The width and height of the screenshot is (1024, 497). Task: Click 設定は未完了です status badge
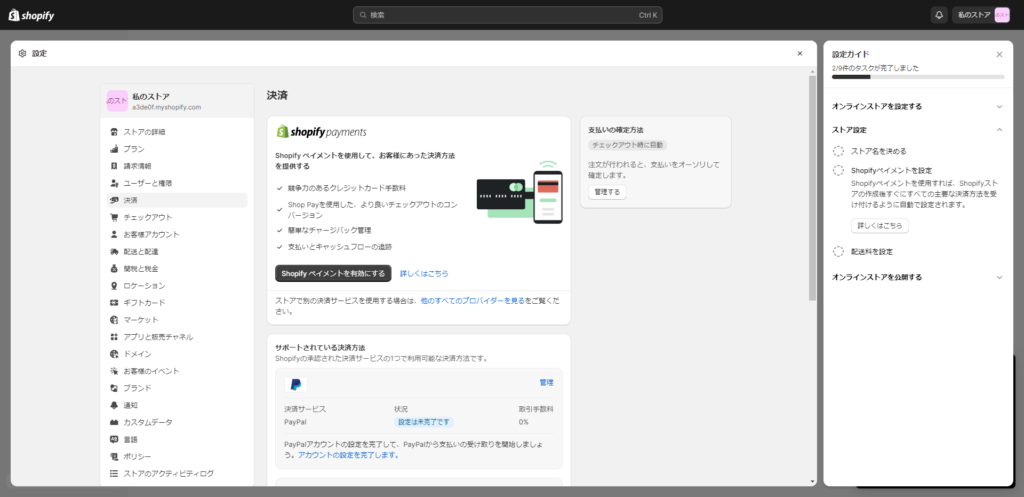pos(424,423)
